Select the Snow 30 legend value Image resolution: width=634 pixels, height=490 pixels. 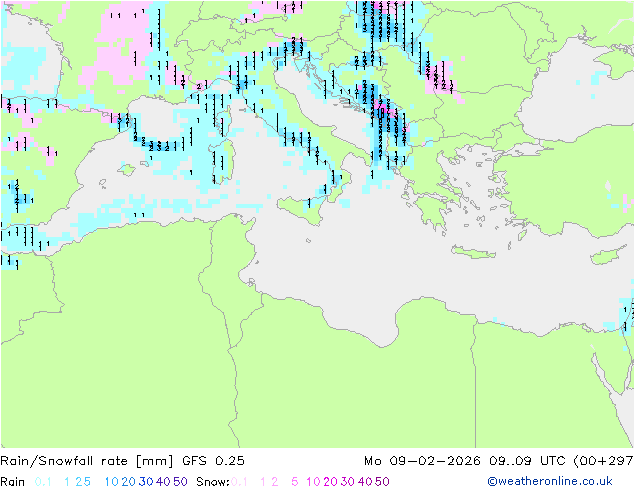pos(348,482)
